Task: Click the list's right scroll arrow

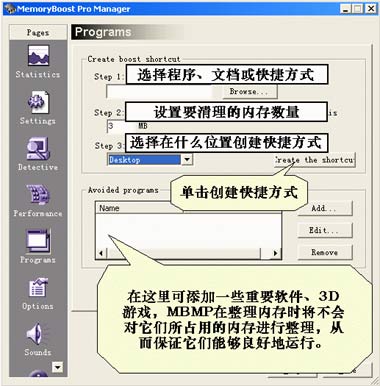Action: point(275,253)
